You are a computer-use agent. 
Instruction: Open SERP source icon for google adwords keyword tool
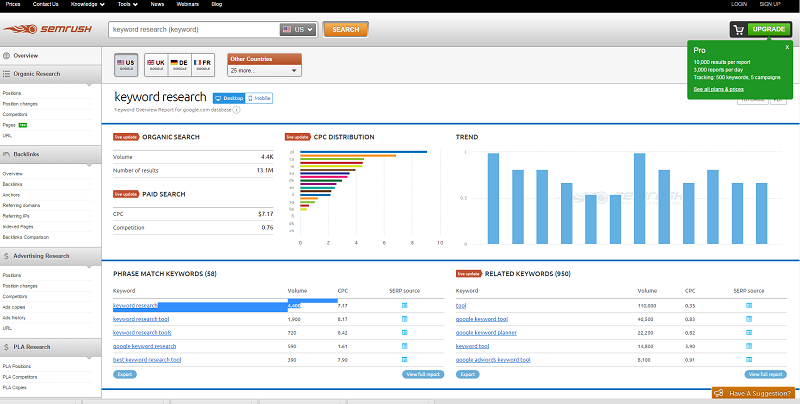coord(749,359)
